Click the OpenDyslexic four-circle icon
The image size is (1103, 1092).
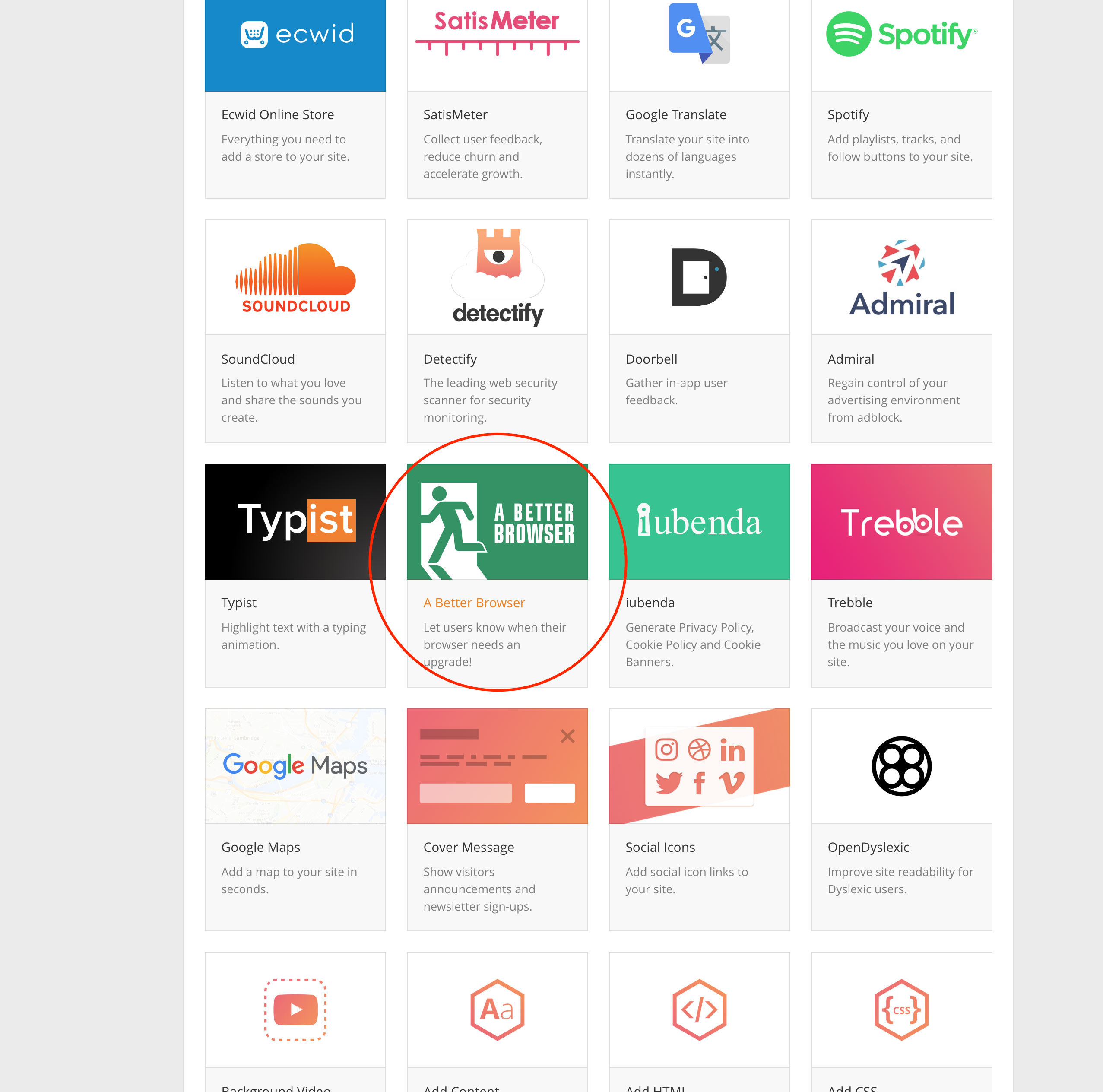tap(901, 766)
